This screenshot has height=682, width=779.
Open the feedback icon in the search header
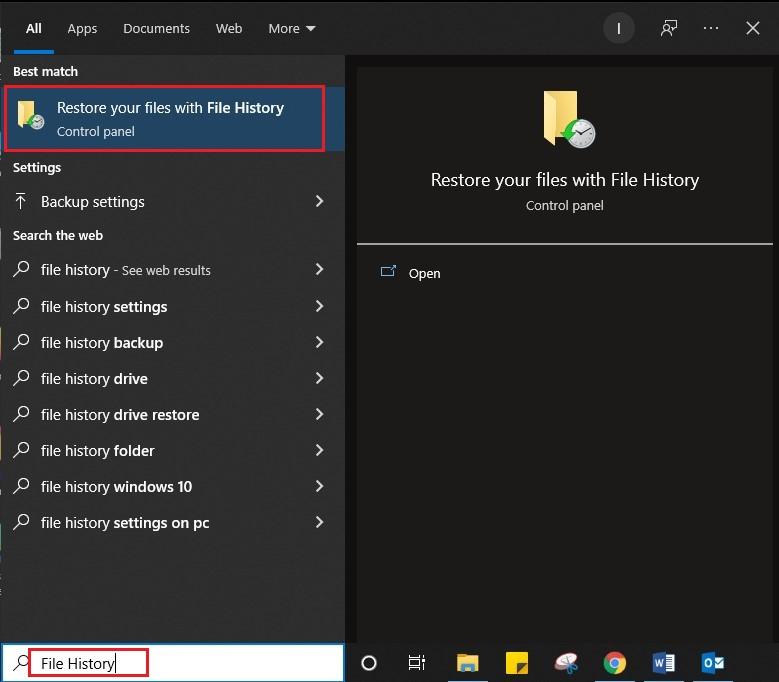pos(669,28)
